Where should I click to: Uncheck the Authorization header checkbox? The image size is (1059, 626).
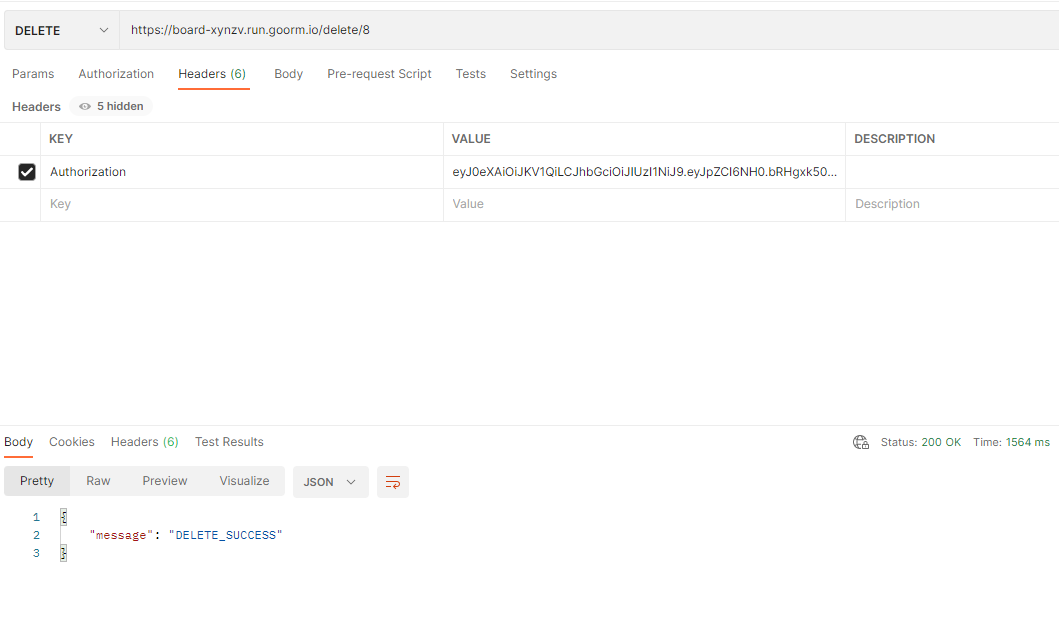coord(27,172)
